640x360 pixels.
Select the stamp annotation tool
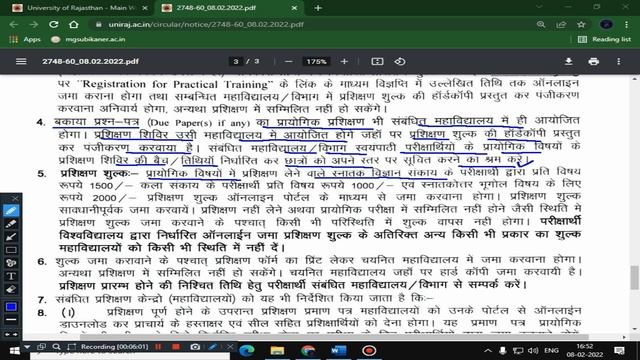pos(11,263)
